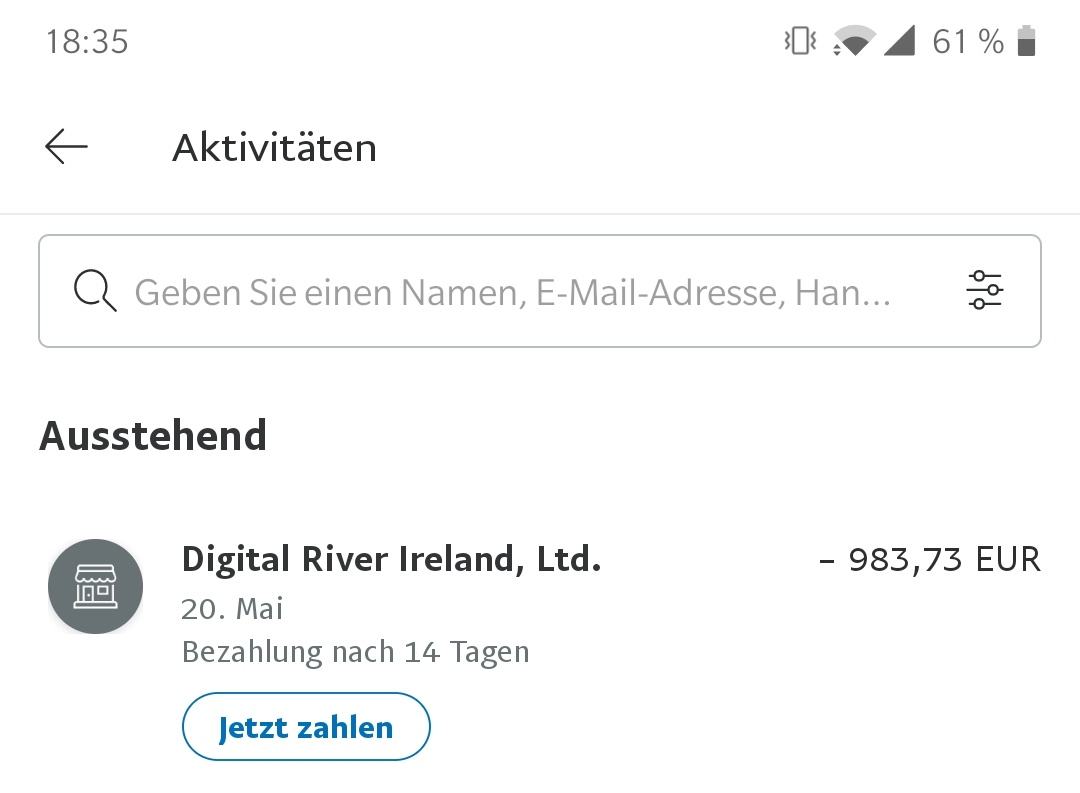Screen dimensions: 1080x793
Task: Tap the vibrate mode status icon
Action: 800,41
